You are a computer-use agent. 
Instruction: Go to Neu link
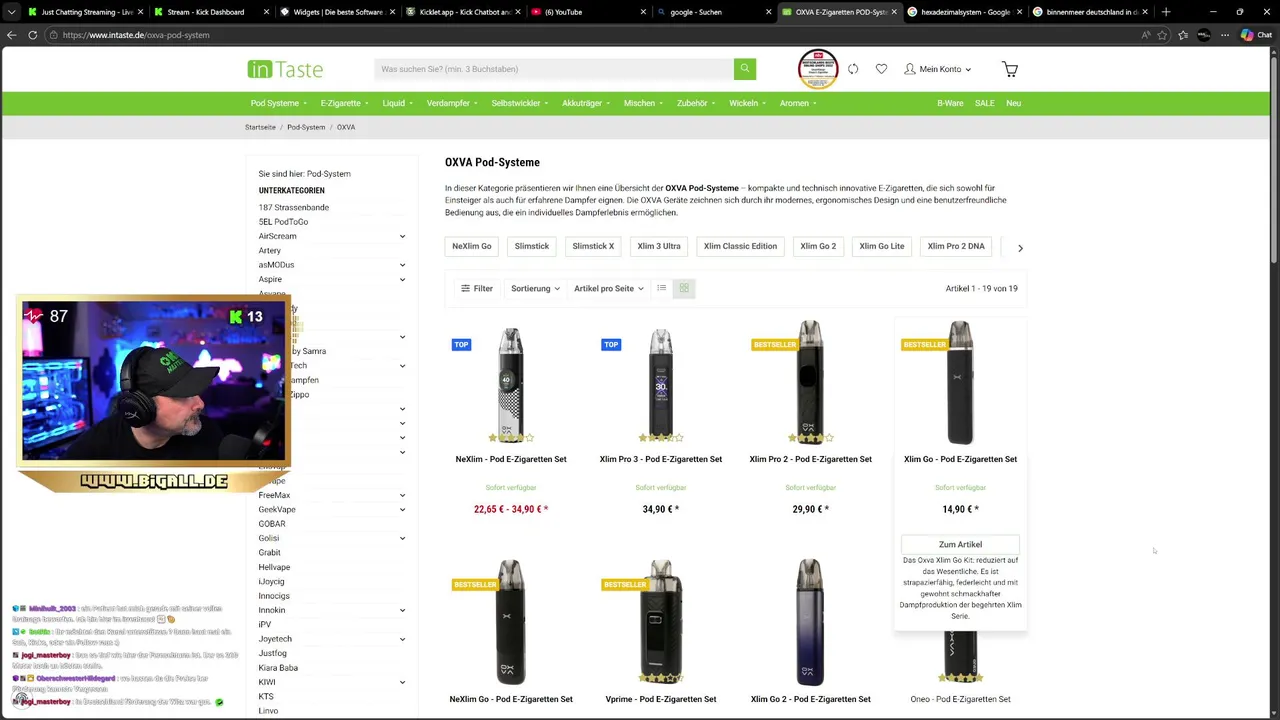pyautogui.click(x=1014, y=103)
